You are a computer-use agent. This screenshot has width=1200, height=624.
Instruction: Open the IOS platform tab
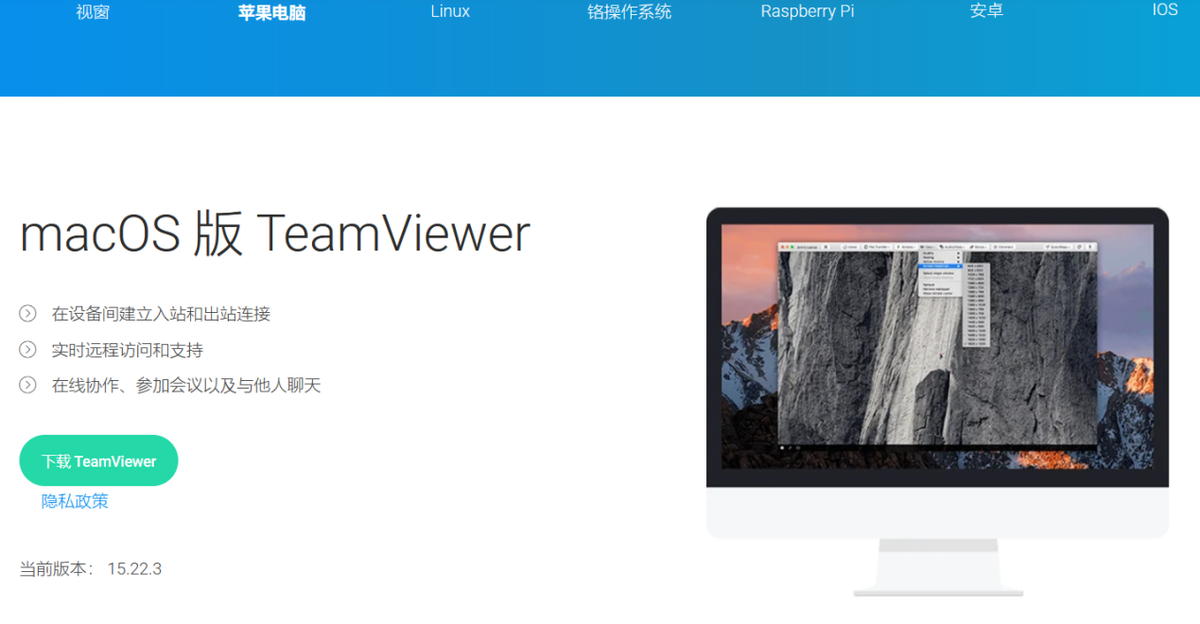pyautogui.click(x=1165, y=11)
